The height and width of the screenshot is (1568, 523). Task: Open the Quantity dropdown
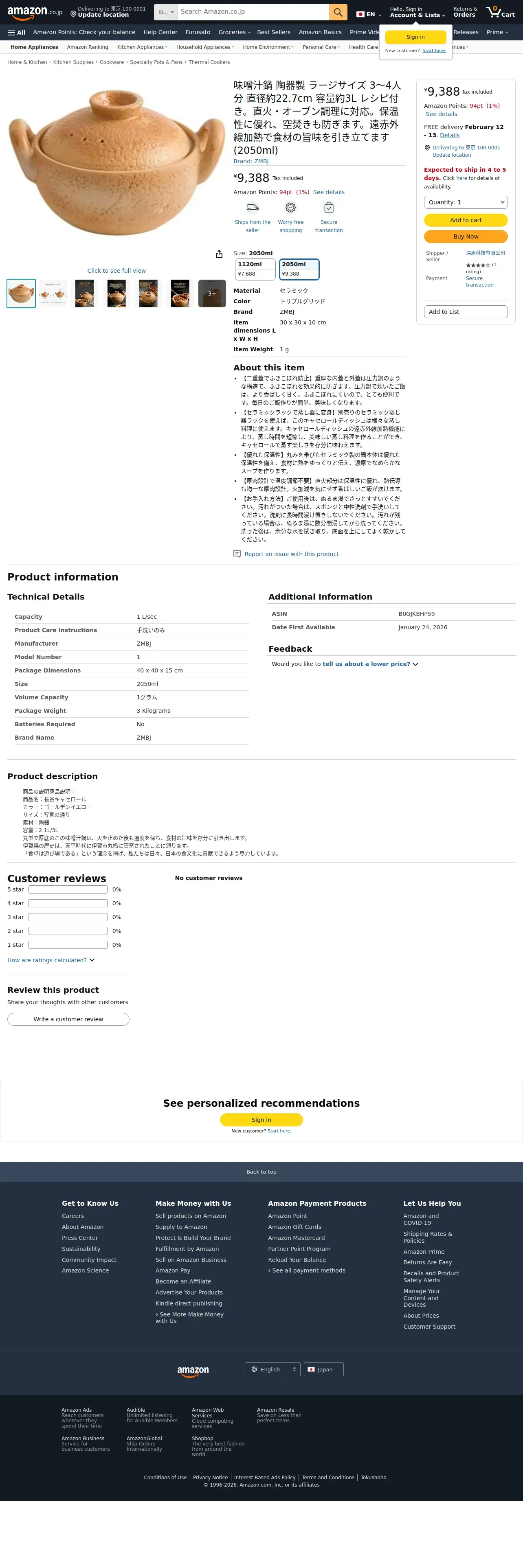466,202
